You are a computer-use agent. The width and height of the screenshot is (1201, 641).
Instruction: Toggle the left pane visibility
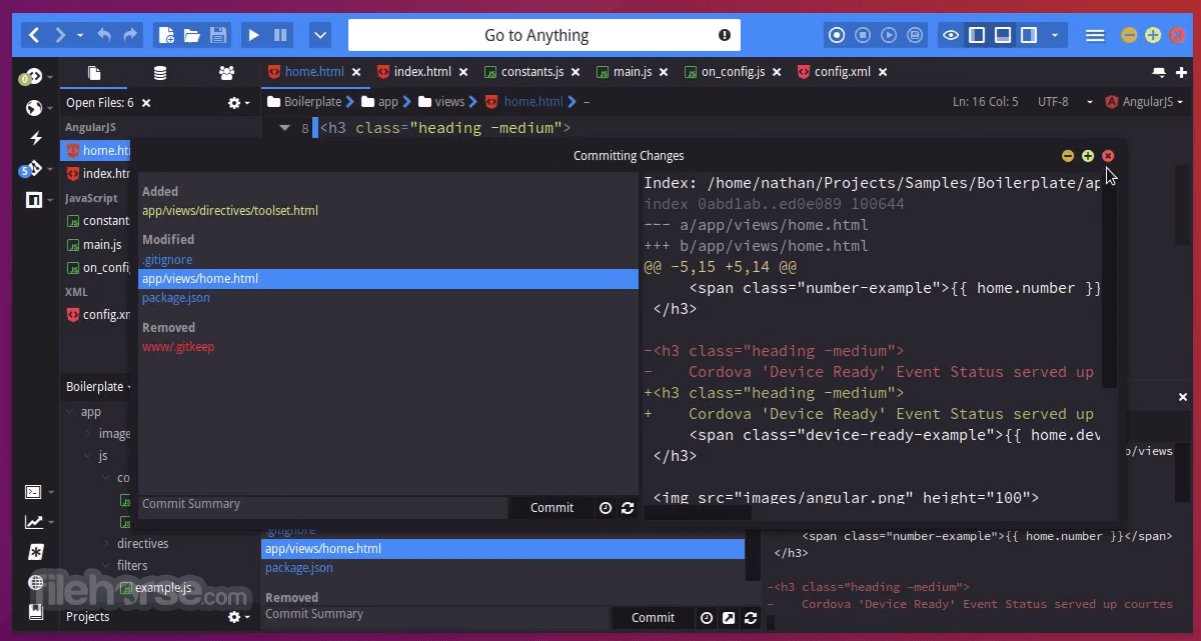click(x=977, y=35)
